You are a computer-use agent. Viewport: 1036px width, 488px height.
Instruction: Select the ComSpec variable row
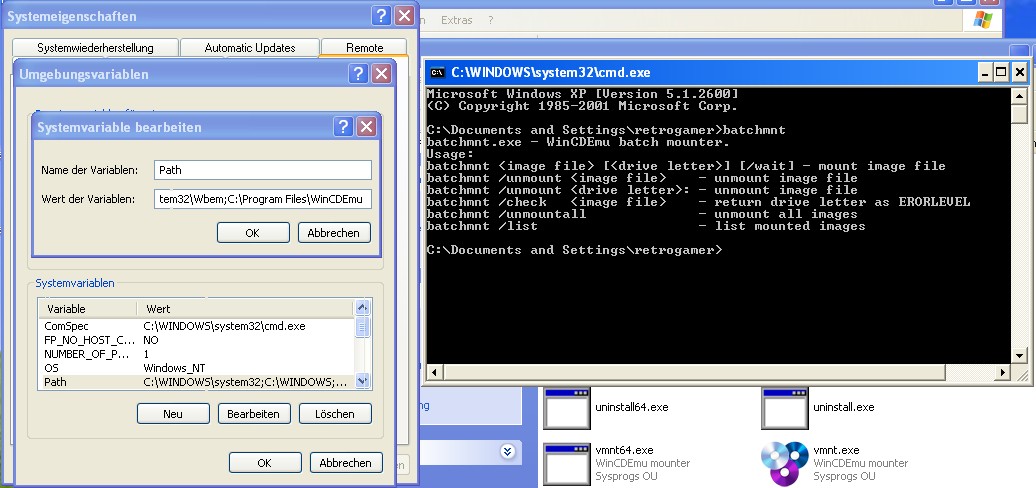(x=197, y=326)
